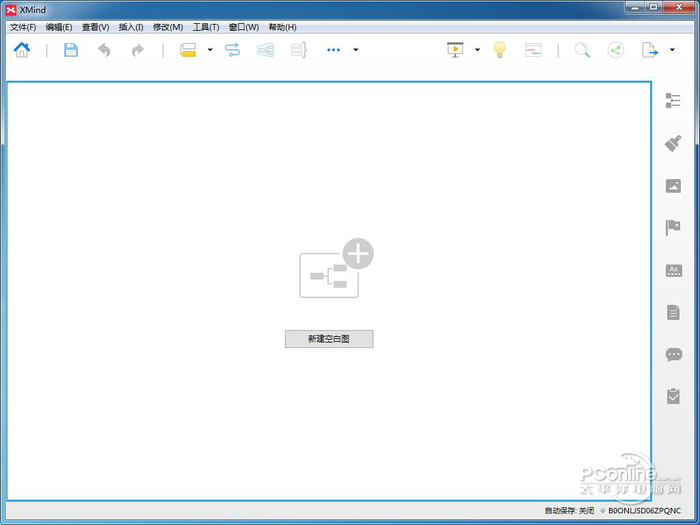The image size is (700, 525).
Task: Open the 工具(T) menu
Action: (206, 27)
